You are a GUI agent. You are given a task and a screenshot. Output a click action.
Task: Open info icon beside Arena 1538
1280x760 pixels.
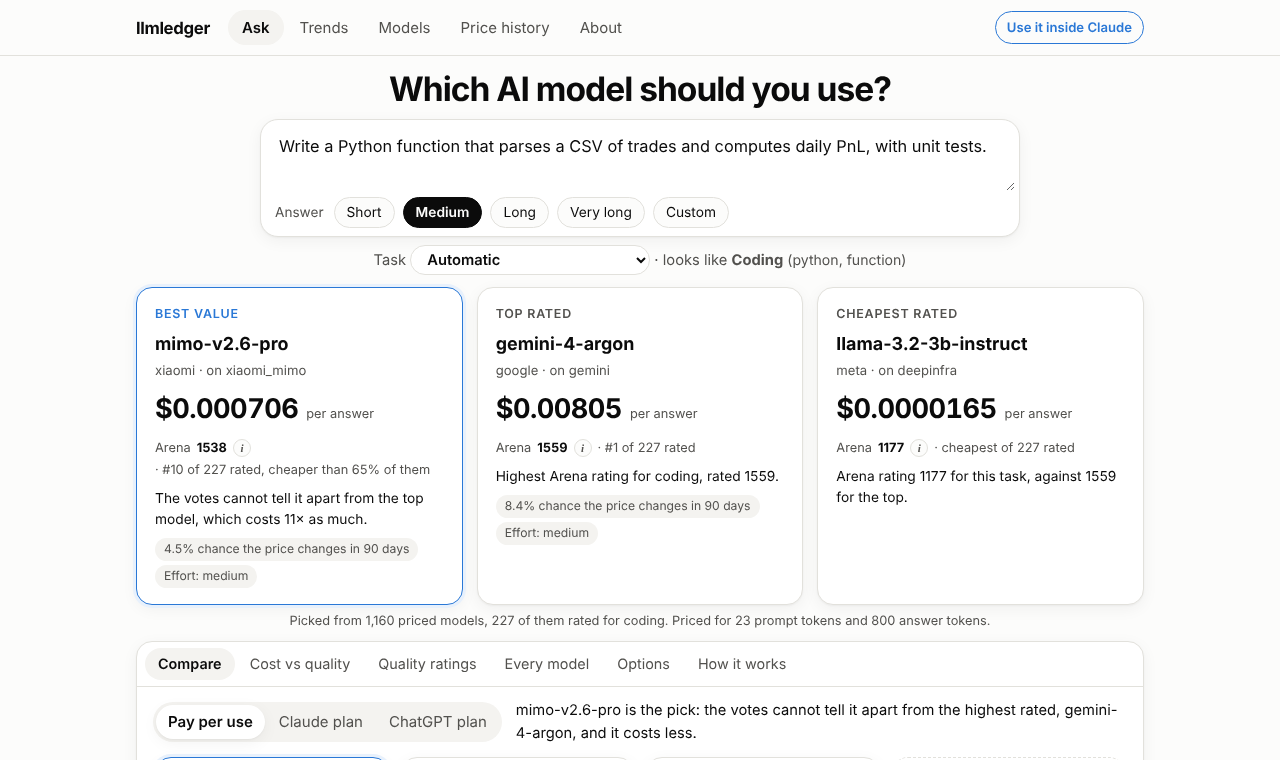(x=242, y=448)
